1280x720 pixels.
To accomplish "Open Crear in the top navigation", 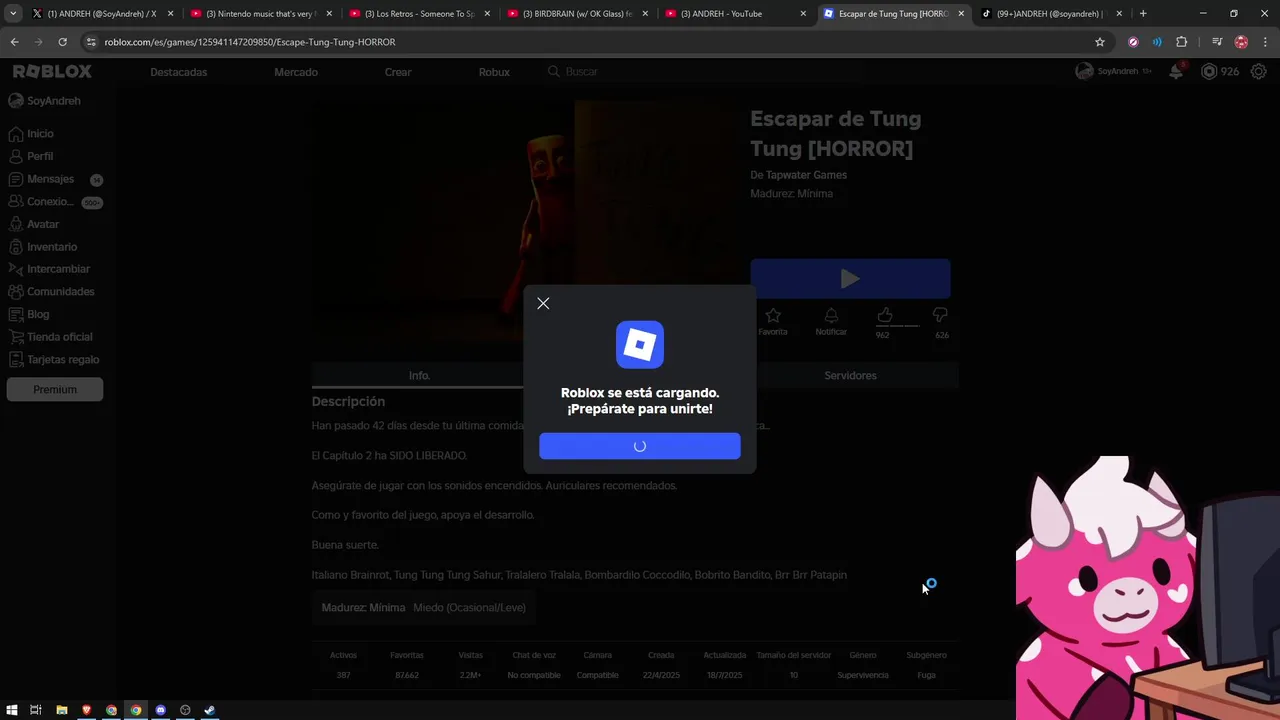I will (x=398, y=72).
